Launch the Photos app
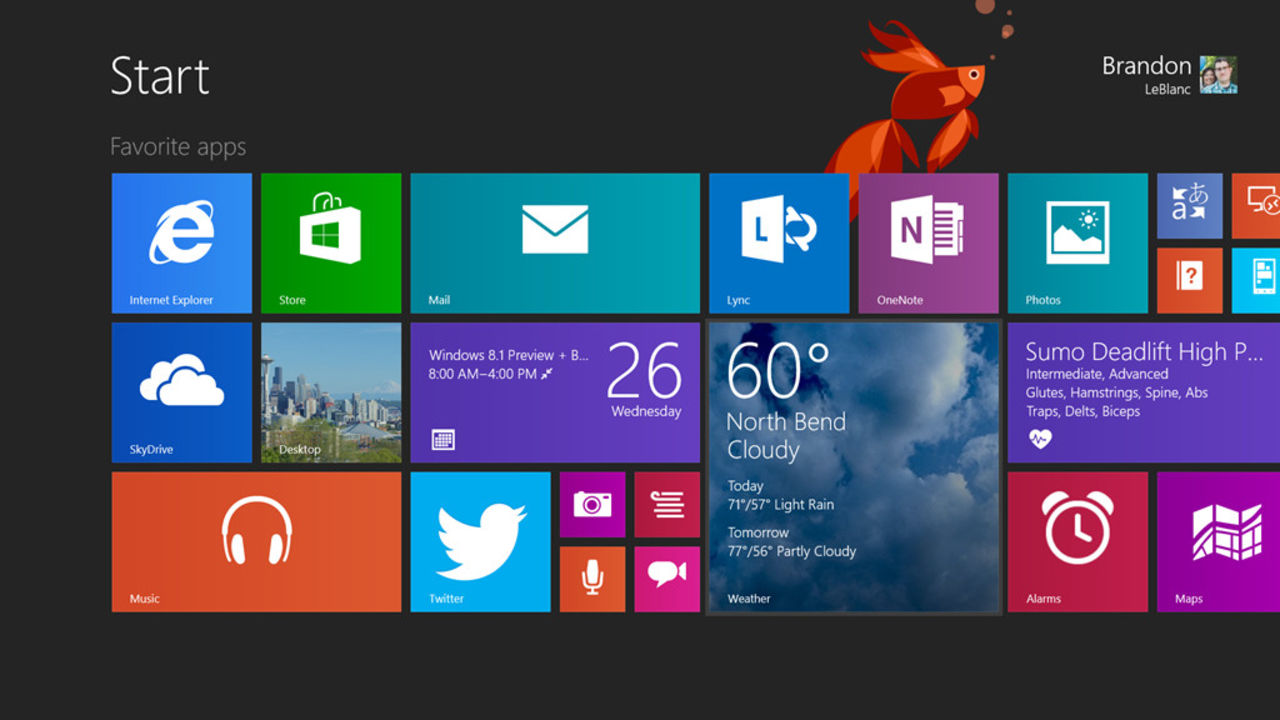Screen dimensions: 1280x720 click(x=1078, y=243)
